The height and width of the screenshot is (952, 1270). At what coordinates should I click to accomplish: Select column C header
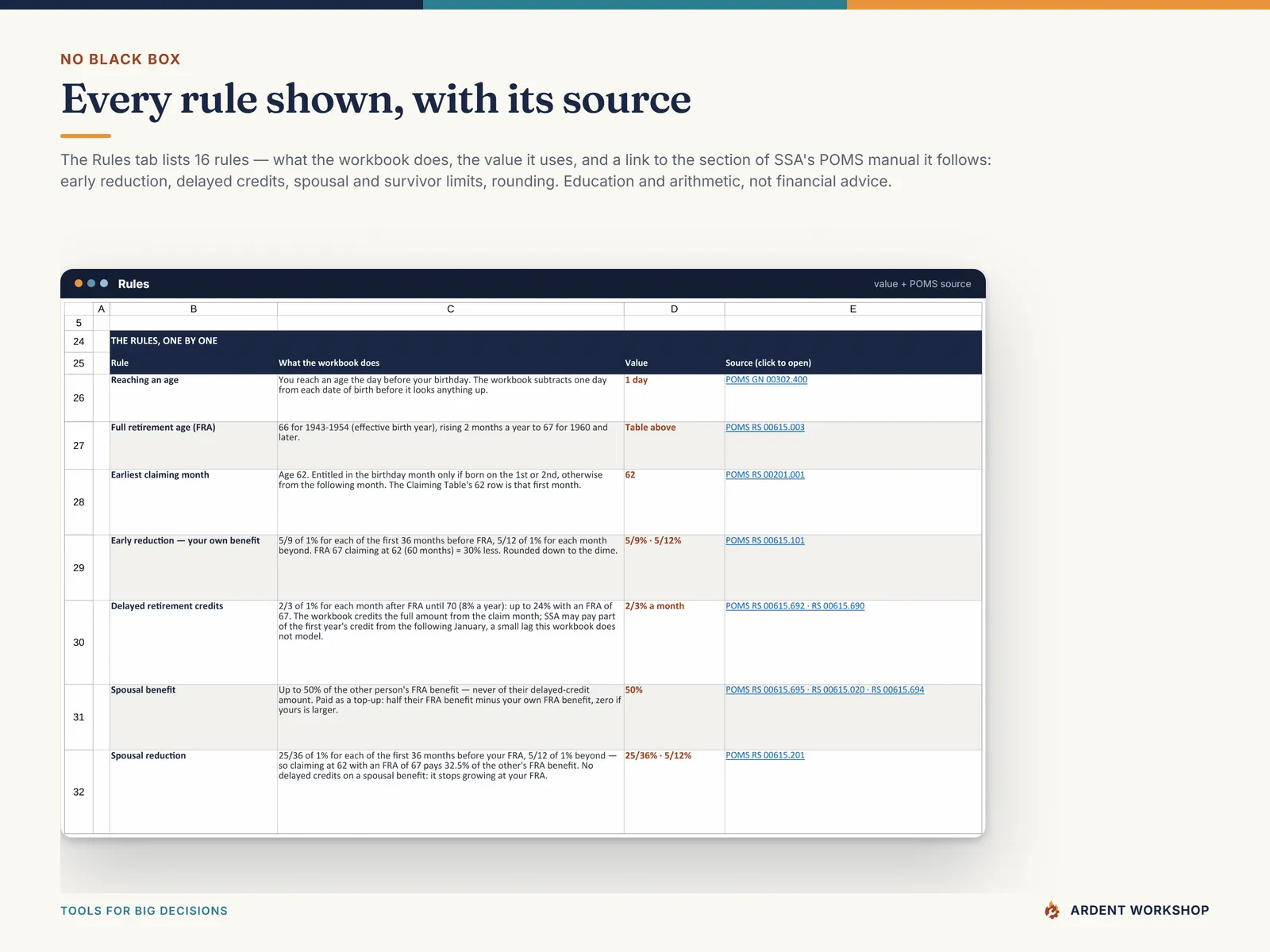coord(451,309)
